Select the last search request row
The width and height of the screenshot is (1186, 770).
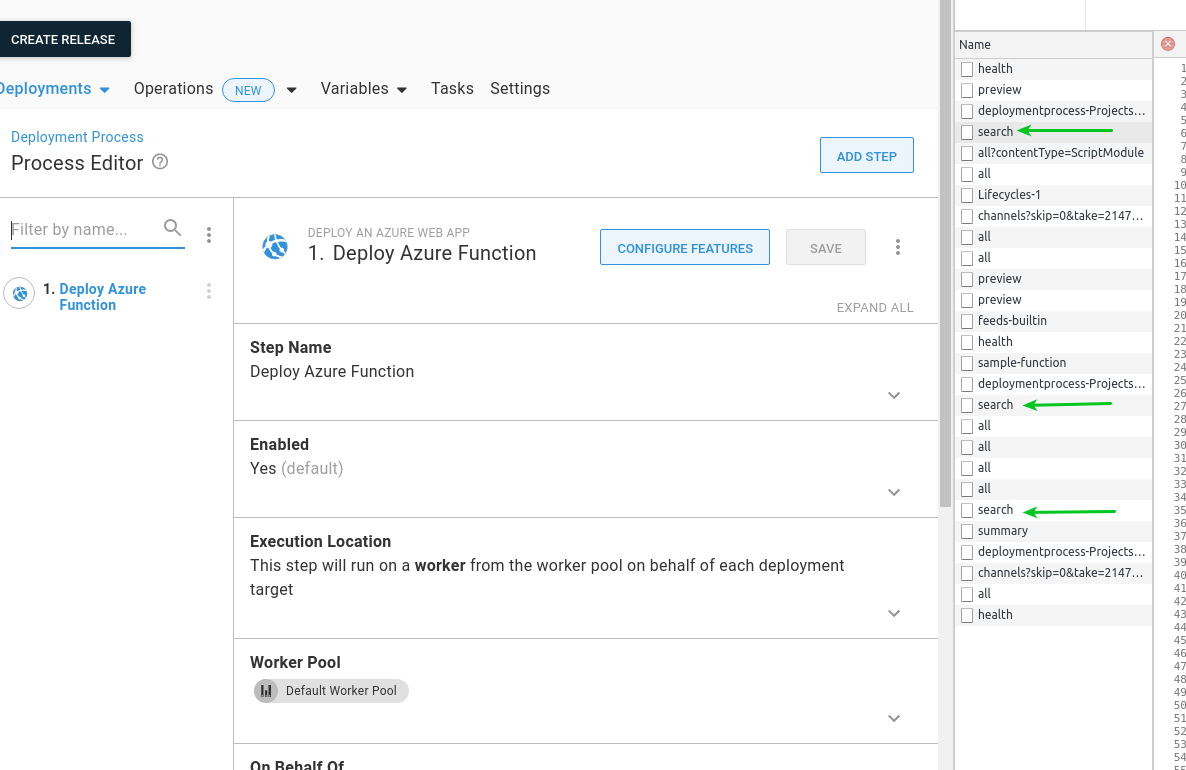pyautogui.click(x=1053, y=511)
